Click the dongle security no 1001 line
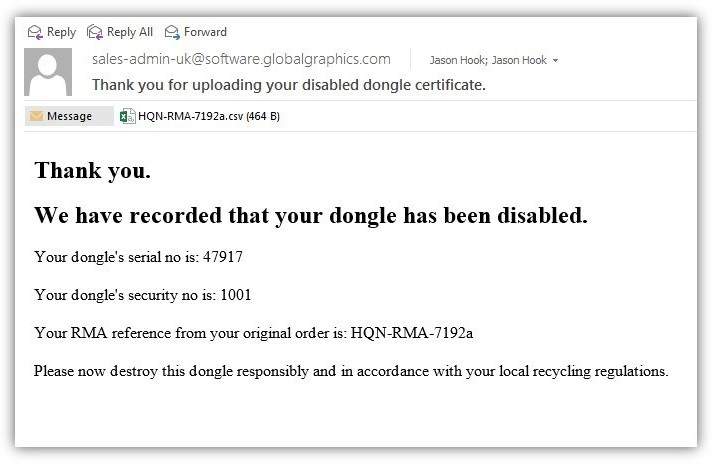Viewport: 714px width, 464px height. (x=143, y=295)
